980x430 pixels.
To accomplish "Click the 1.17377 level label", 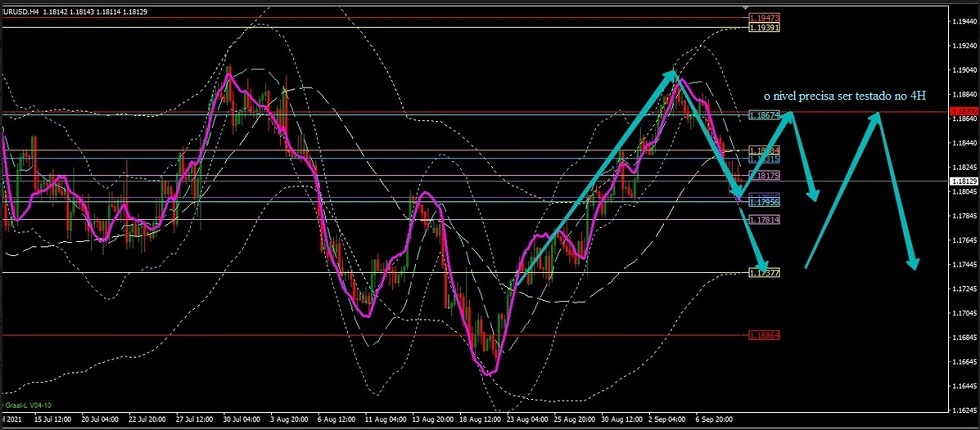I will click(x=764, y=272).
